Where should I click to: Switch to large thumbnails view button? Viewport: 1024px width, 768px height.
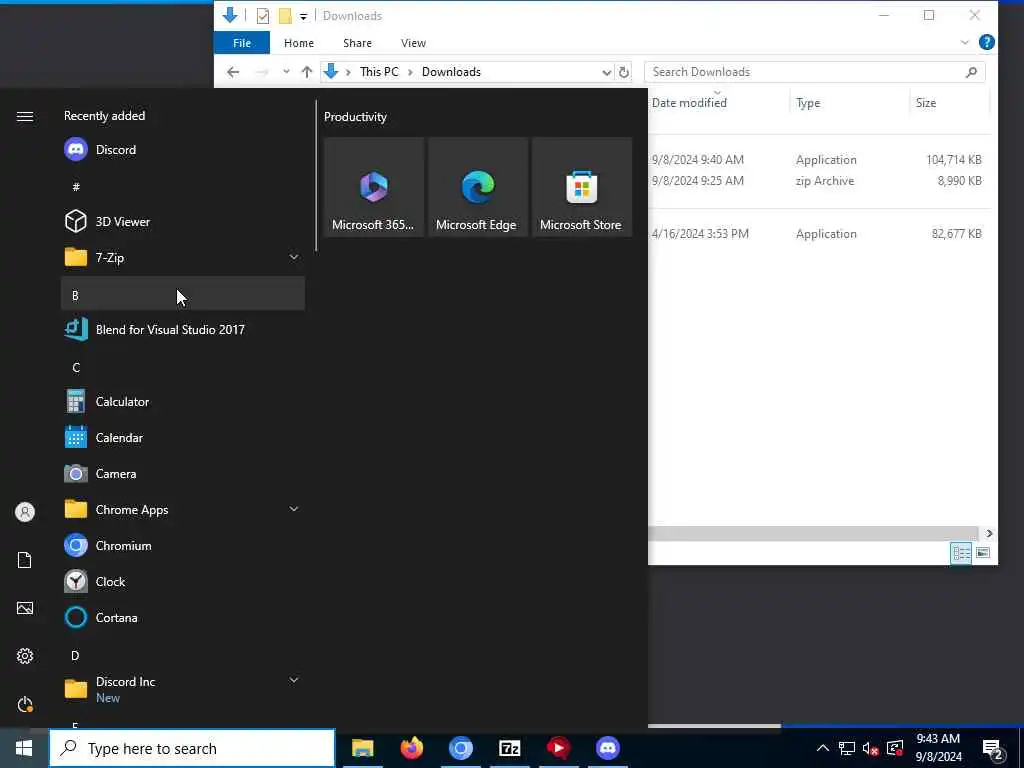coord(983,553)
